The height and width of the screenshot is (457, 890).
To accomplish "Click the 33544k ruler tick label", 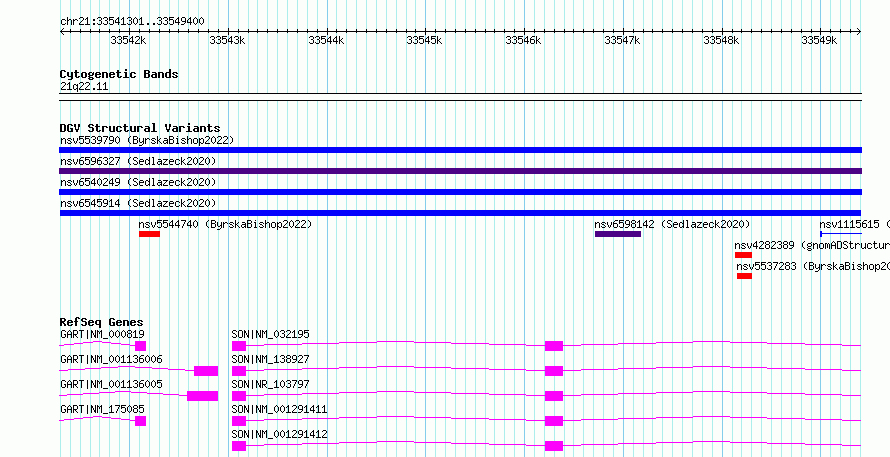I will 326,40.
